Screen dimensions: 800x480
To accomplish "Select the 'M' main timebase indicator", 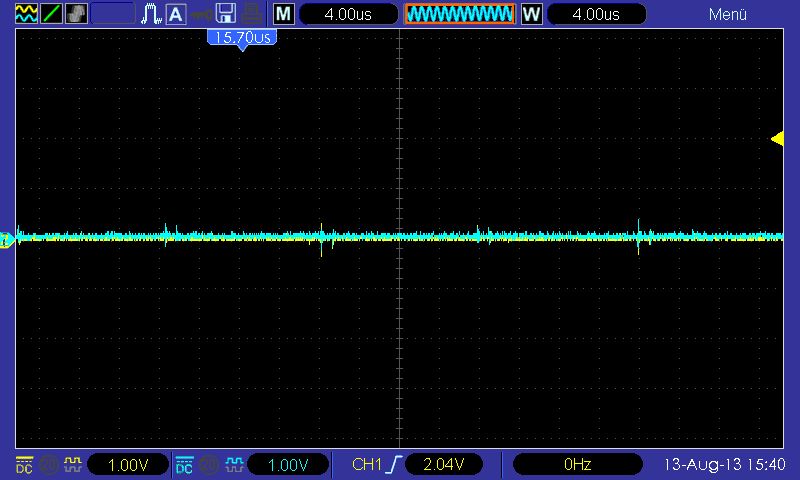I will tap(285, 14).
